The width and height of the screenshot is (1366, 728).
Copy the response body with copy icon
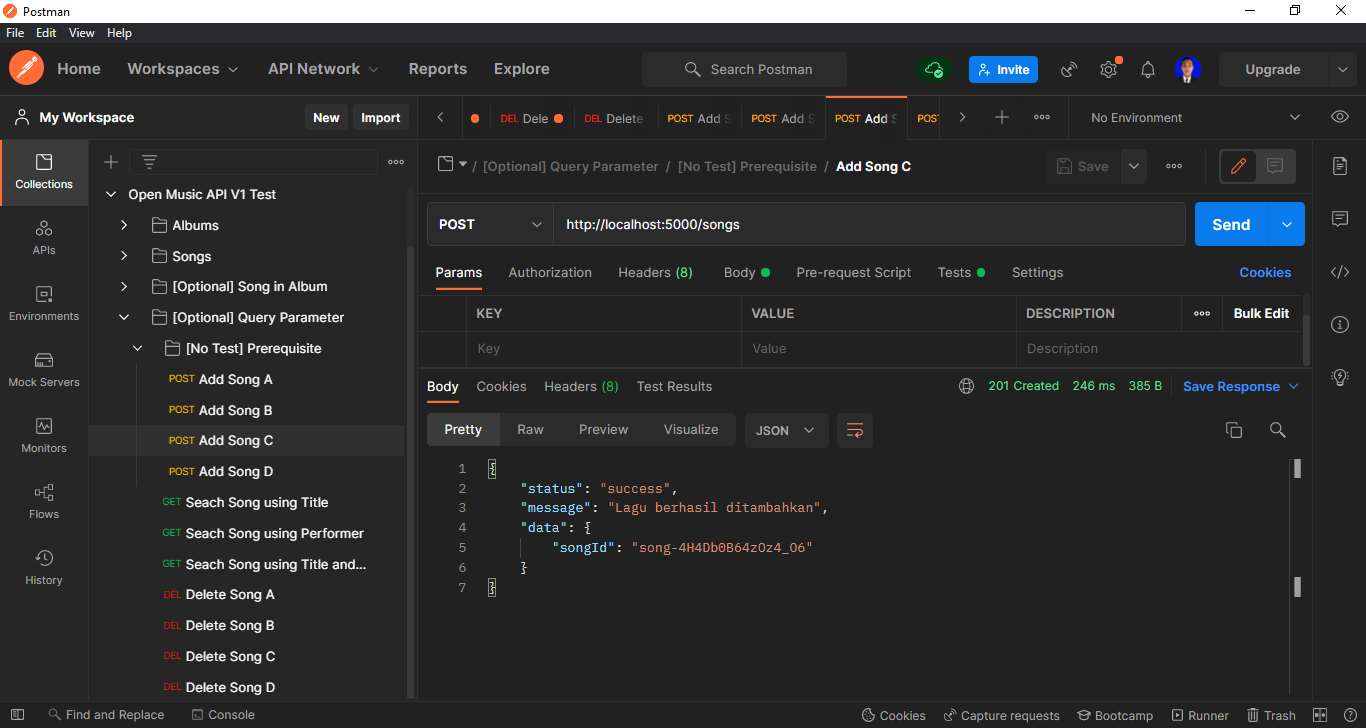(x=1234, y=430)
